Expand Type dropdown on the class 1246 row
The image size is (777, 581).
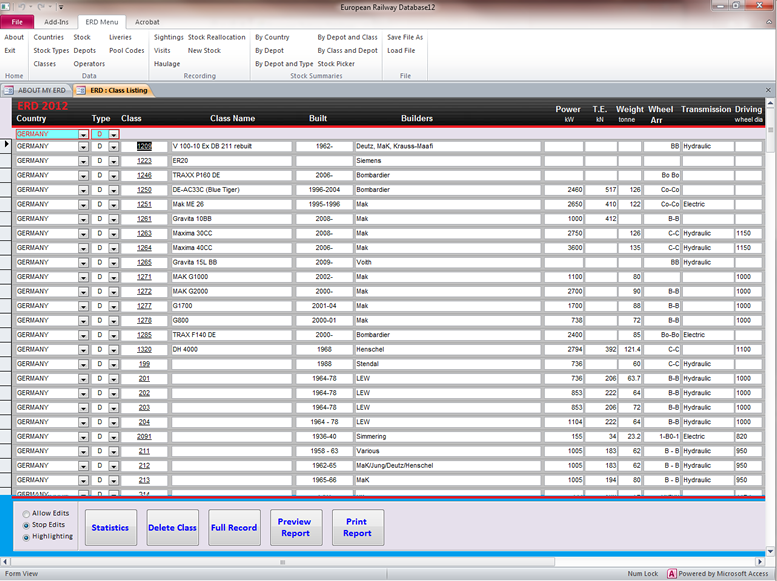tap(114, 175)
